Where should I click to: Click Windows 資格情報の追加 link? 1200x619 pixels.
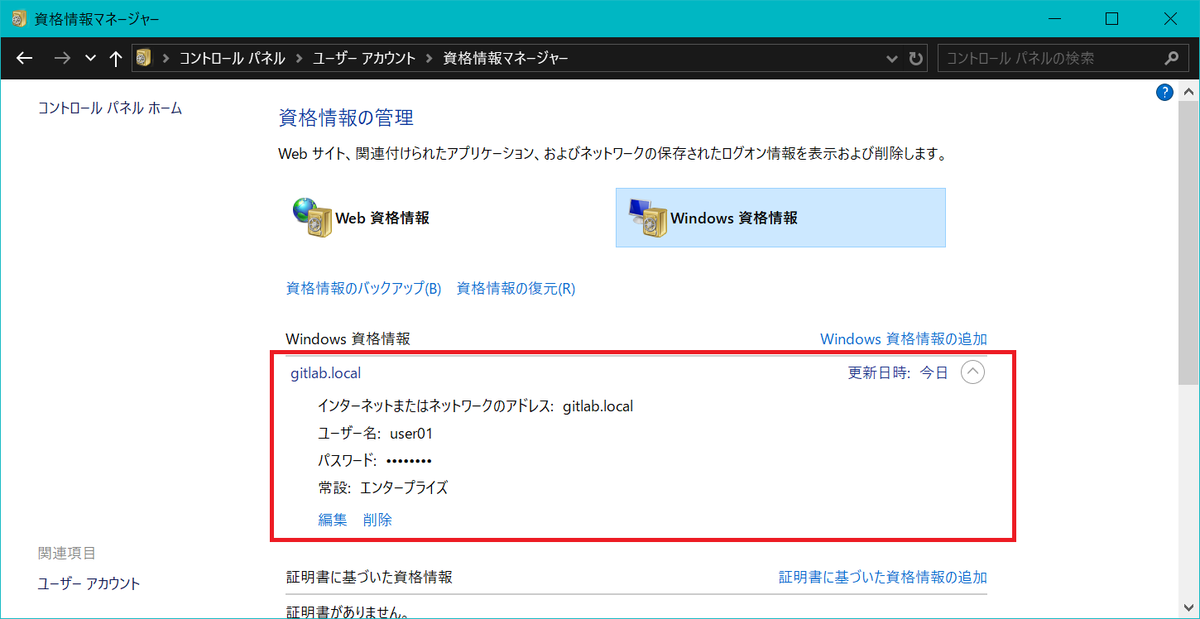[x=904, y=339]
